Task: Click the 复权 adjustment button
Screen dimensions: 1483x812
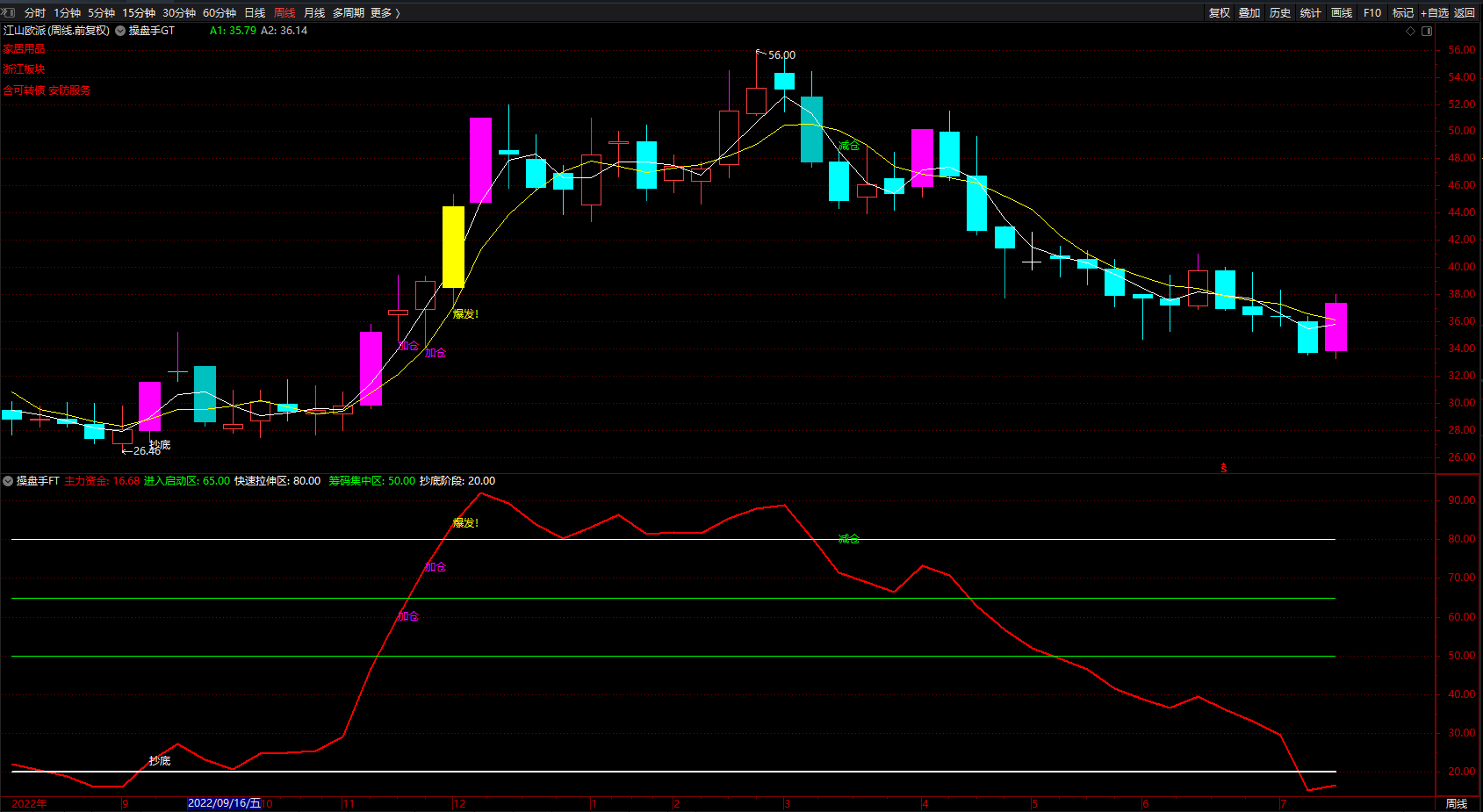Action: pyautogui.click(x=1219, y=12)
